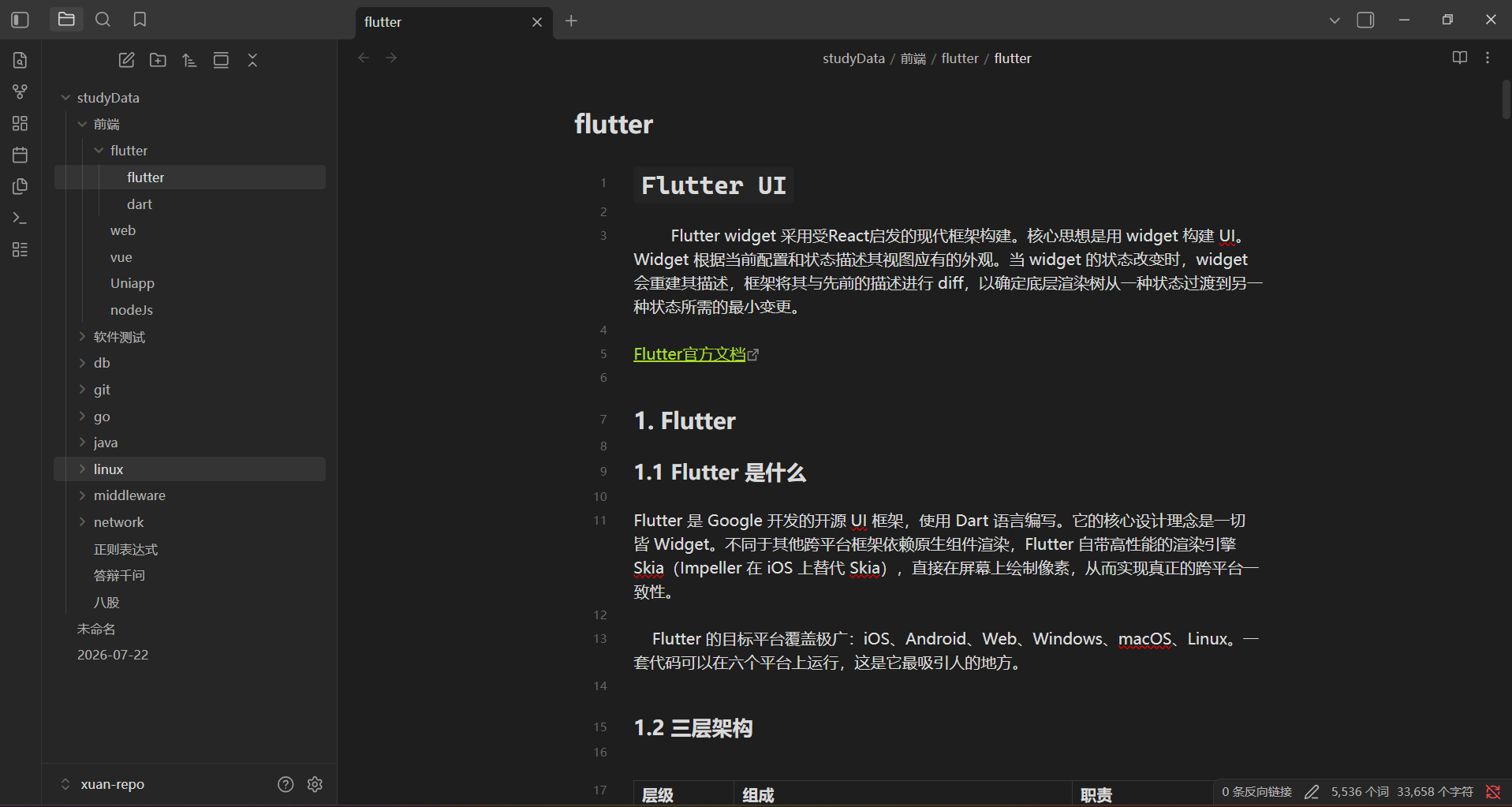Insert template ribbon icon
1512x807 pixels.
(21, 186)
